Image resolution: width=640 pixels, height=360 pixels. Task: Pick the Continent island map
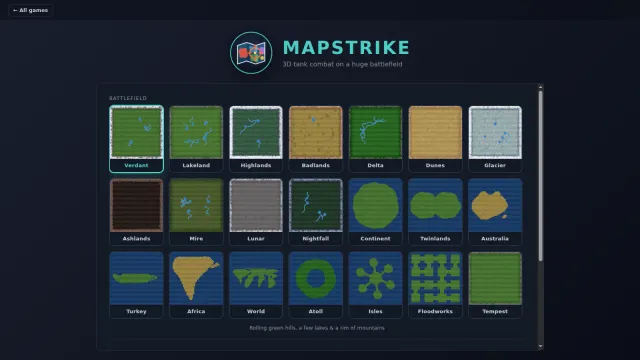click(x=376, y=212)
